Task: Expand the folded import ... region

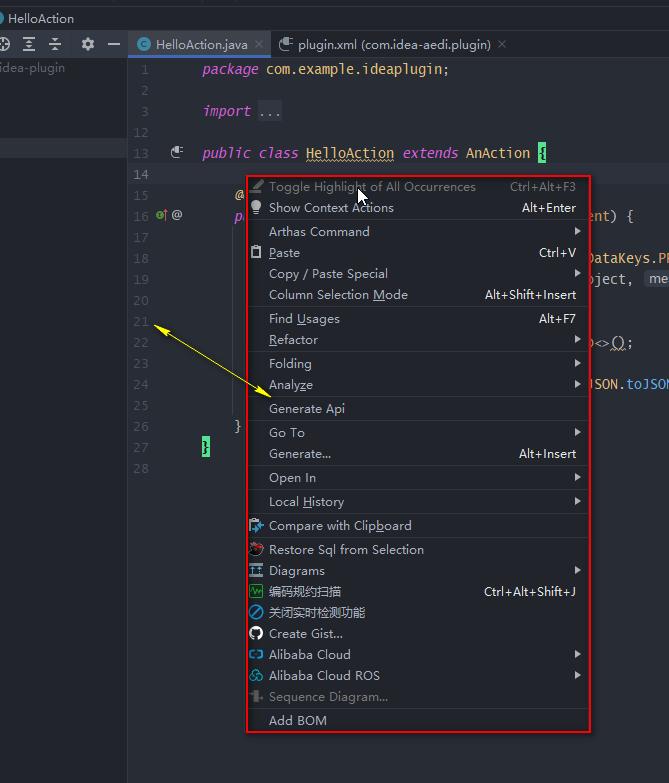Action: coord(270,111)
